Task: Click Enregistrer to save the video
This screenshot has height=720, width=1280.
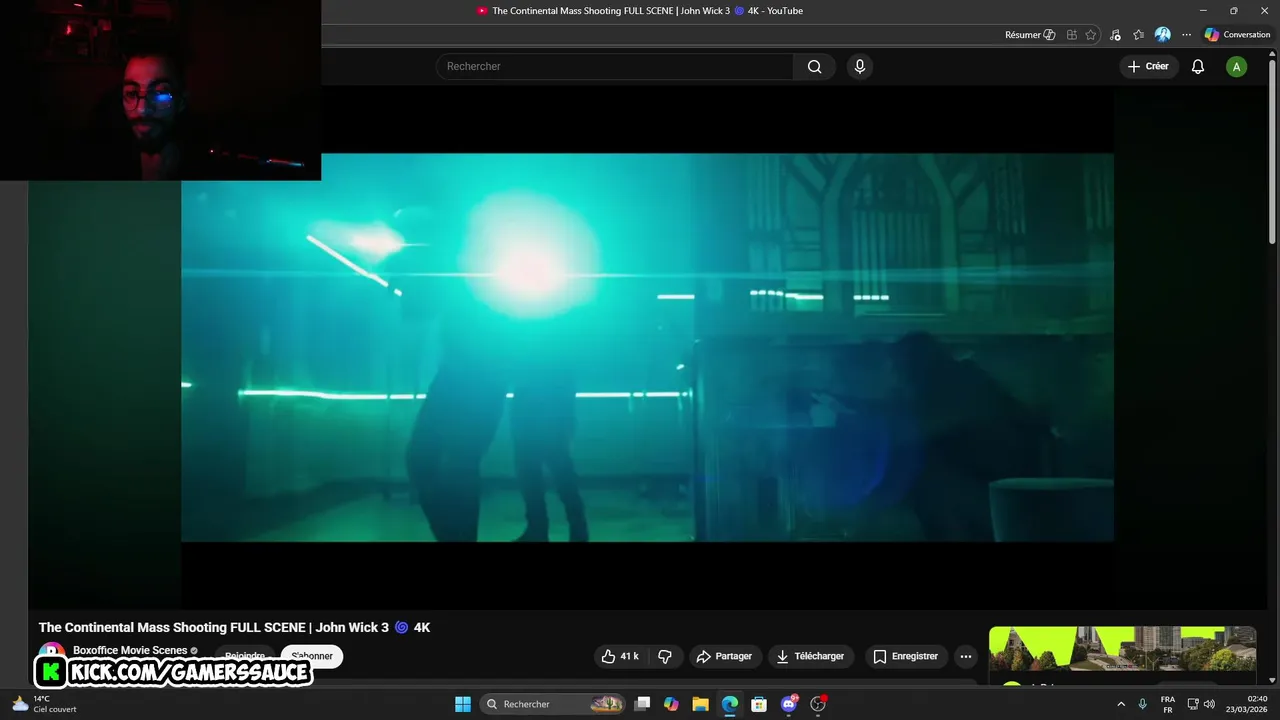Action: pyautogui.click(x=906, y=656)
